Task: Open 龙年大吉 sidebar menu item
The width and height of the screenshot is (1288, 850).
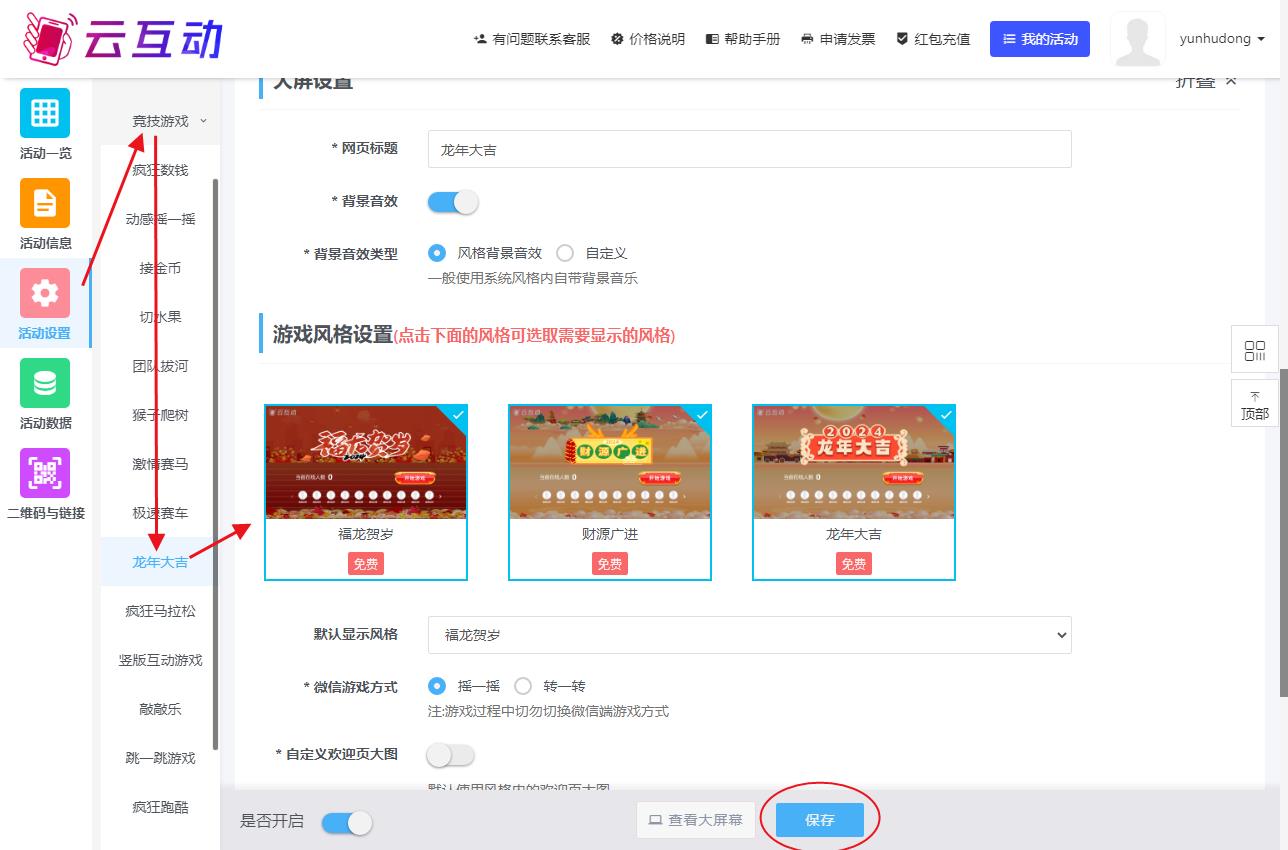Action: pyautogui.click(x=160, y=562)
